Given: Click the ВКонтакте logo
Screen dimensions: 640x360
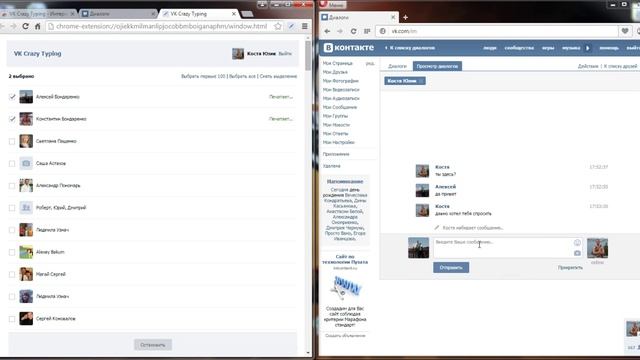Looking at the screenshot, I should pos(349,48).
